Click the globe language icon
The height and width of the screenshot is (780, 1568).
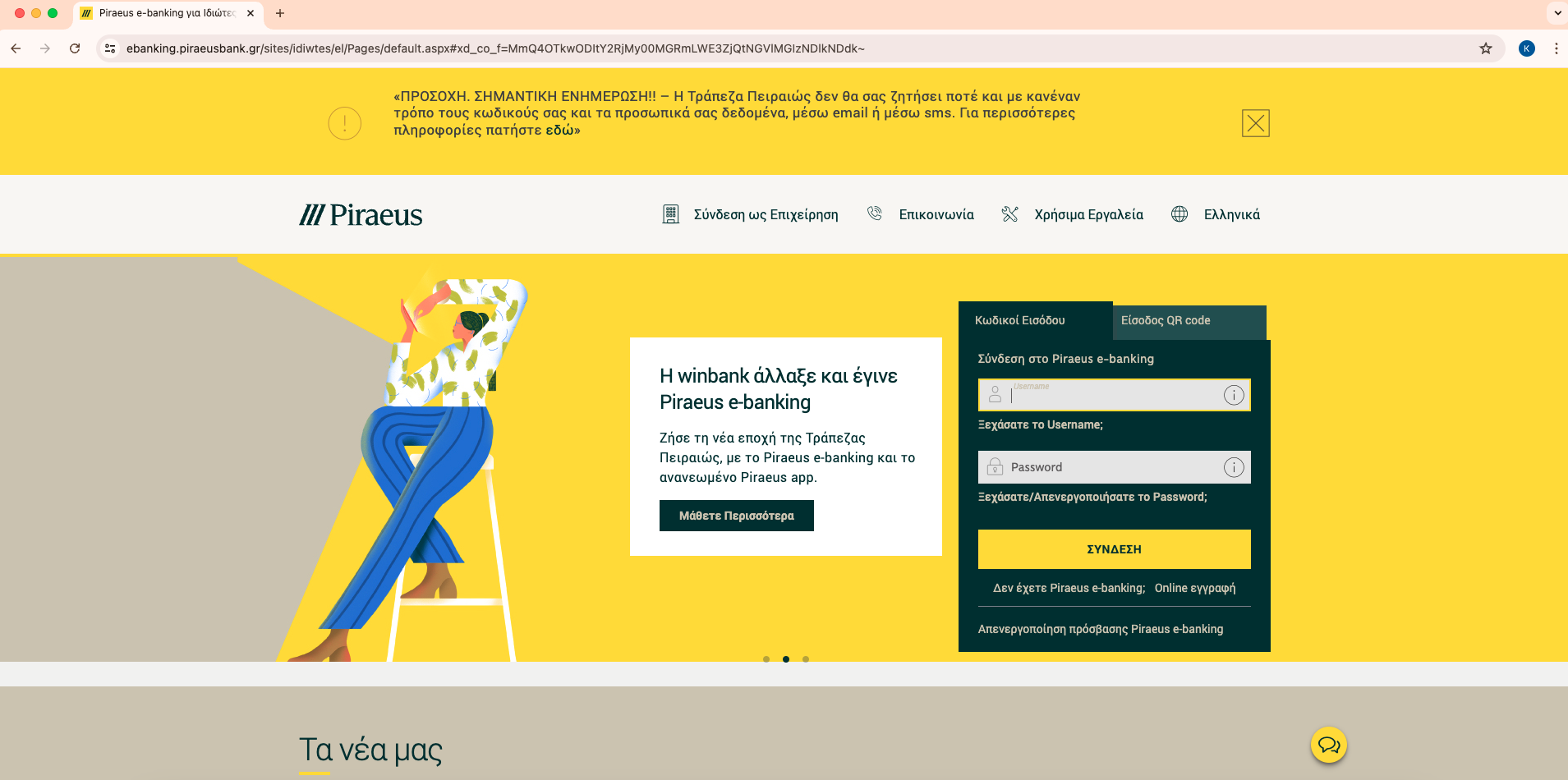click(1179, 214)
